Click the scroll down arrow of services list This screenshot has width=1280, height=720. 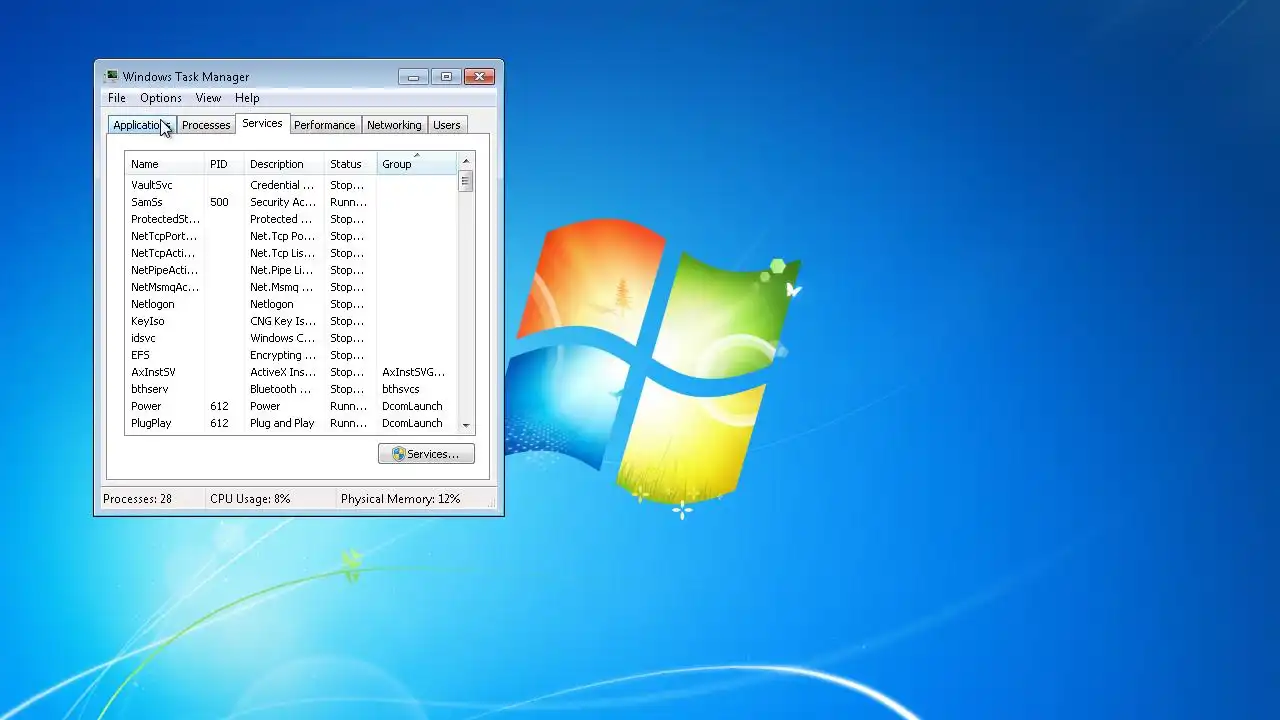pyautogui.click(x=466, y=426)
